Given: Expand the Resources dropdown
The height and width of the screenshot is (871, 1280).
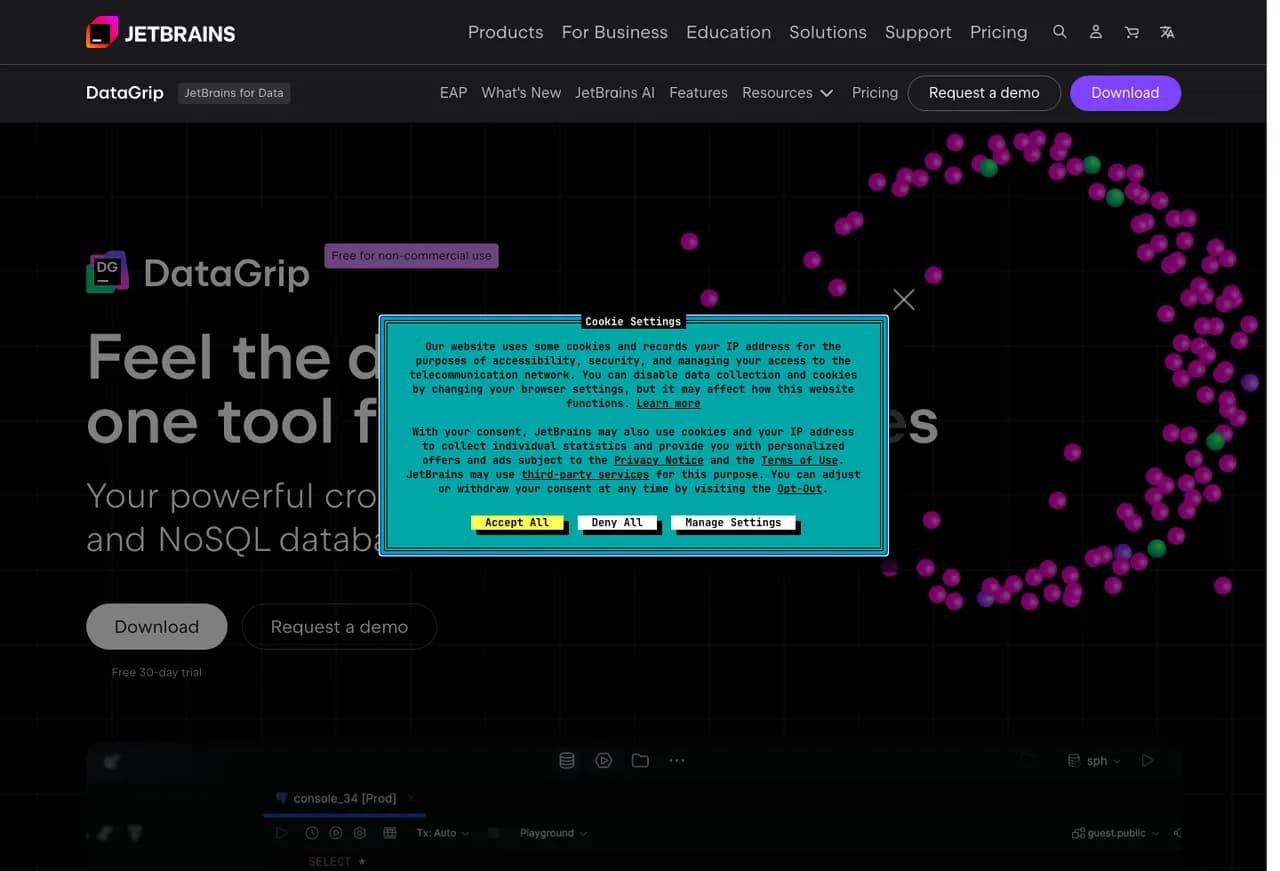Looking at the screenshot, I should point(787,93).
